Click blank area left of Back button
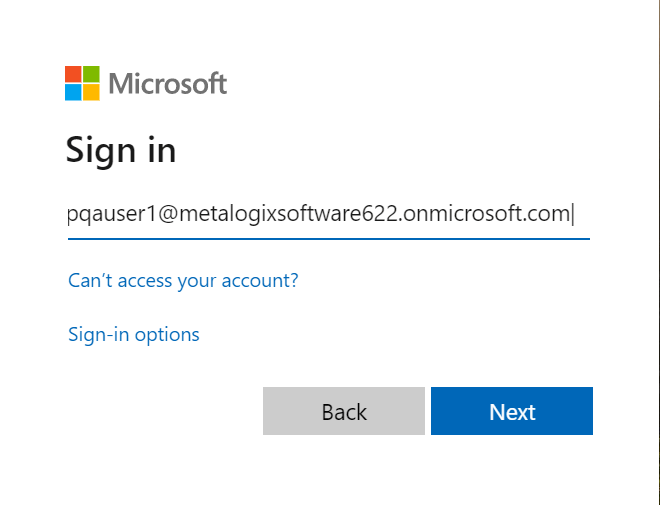 160,412
